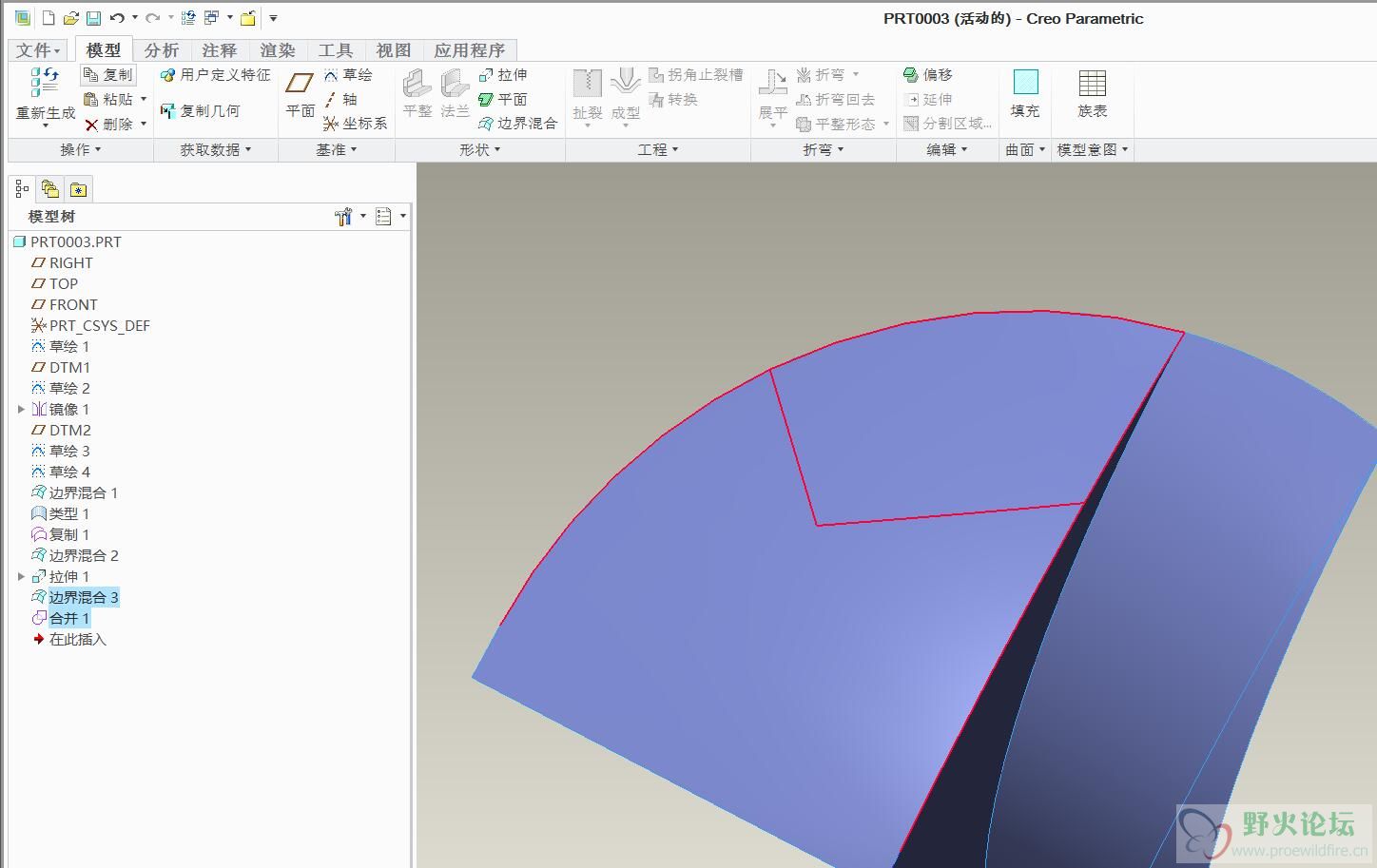Click the 删除 delete button
Screen dimensions: 1377x868
click(x=108, y=124)
